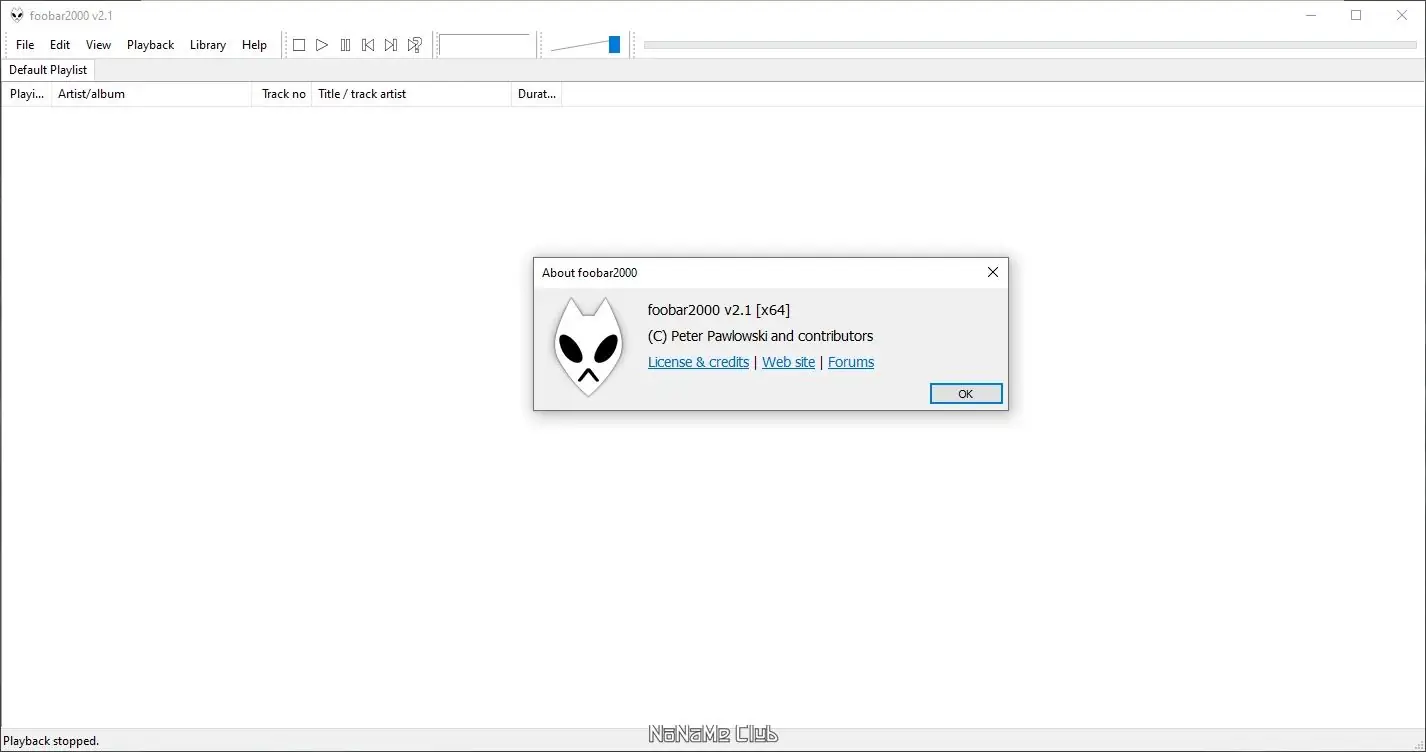Close the About foobar2000 dialog
Viewport: 1426px width, 752px height.
tap(993, 272)
